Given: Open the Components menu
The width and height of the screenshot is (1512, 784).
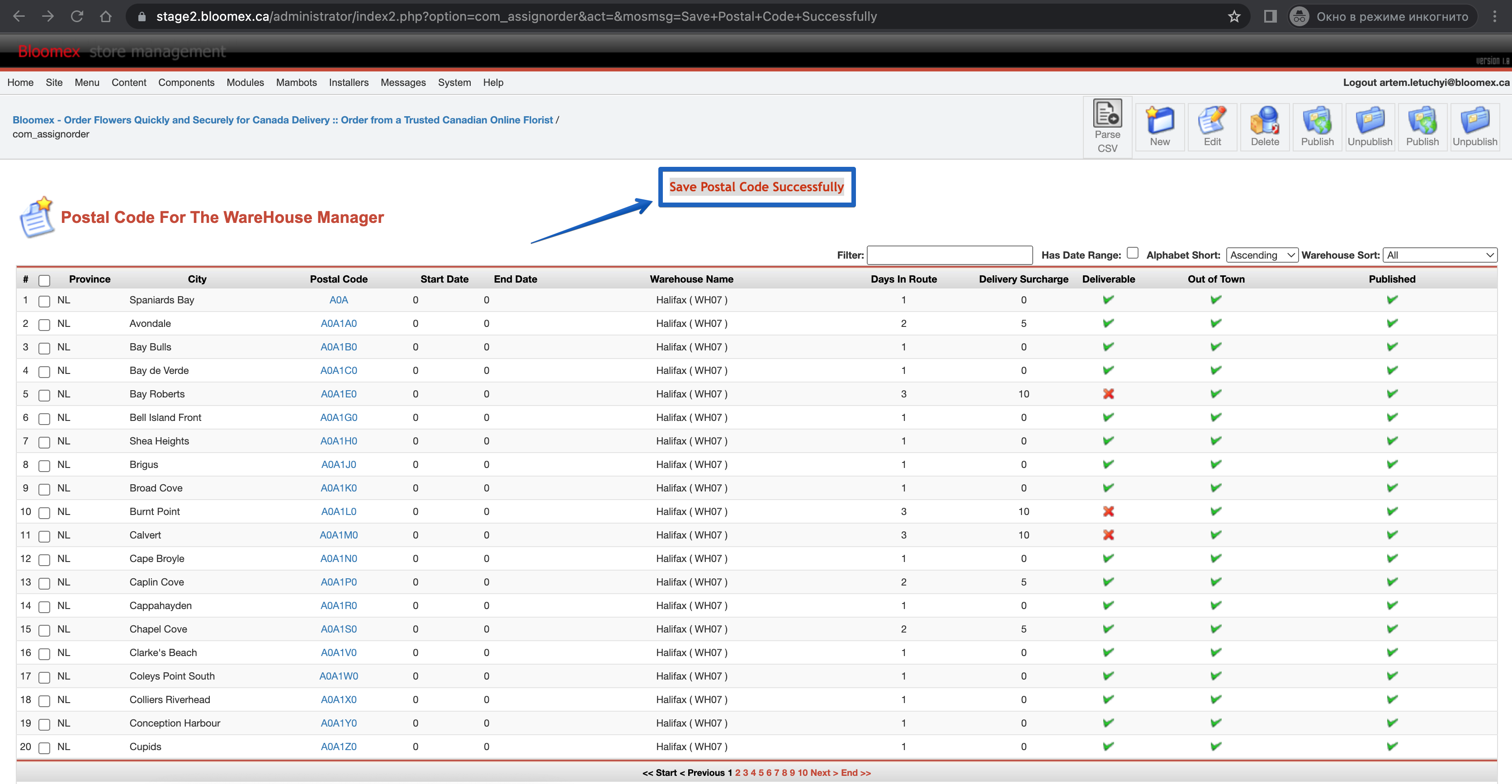Looking at the screenshot, I should click(186, 83).
